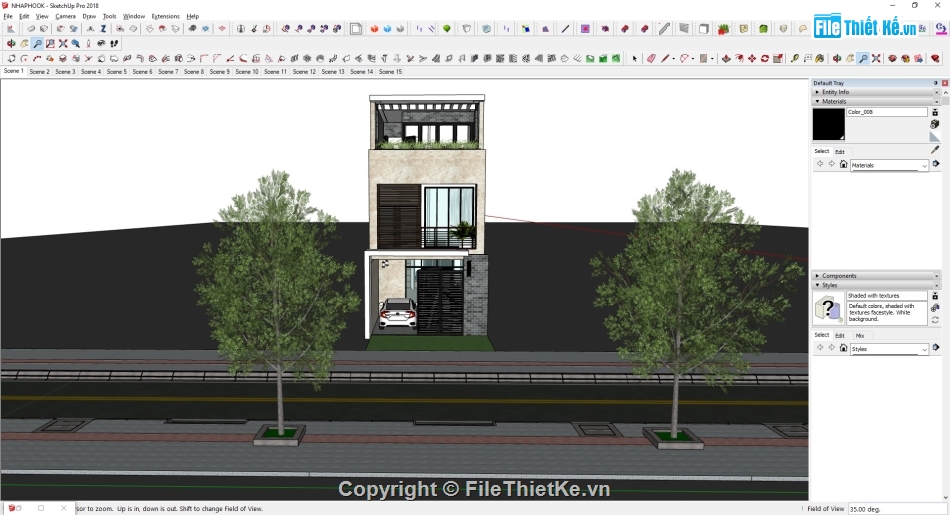Viewport: 950px width, 515px height.
Task: Switch to Scene 12 tab
Action: (x=304, y=71)
